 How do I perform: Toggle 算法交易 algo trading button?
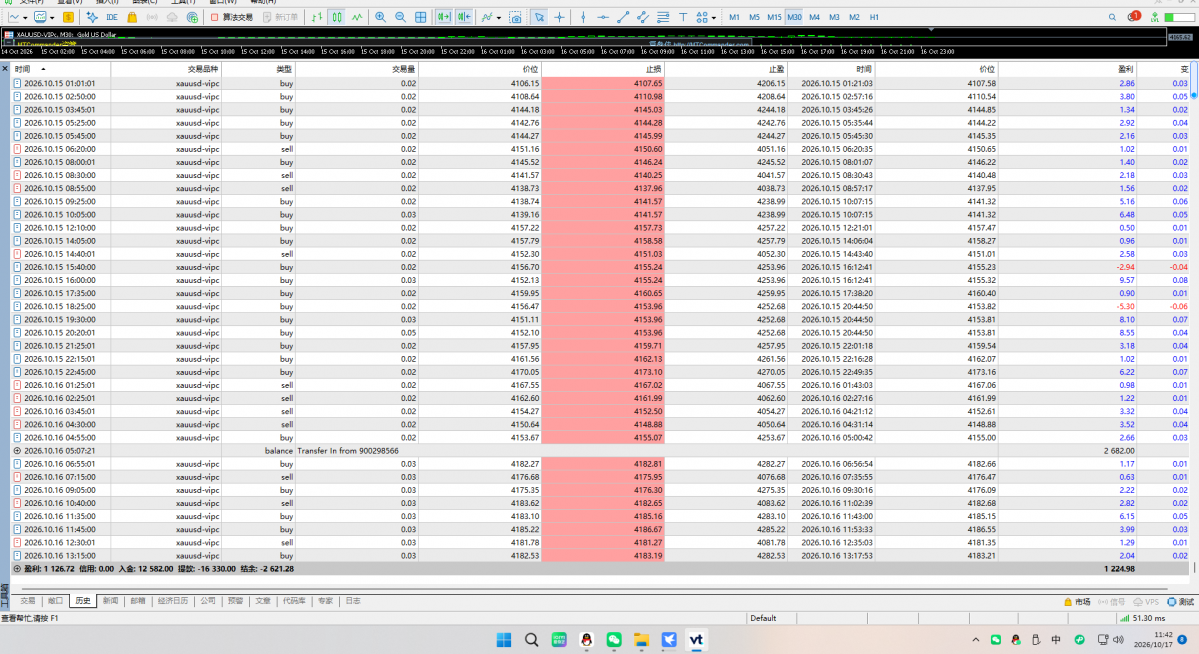pos(232,17)
